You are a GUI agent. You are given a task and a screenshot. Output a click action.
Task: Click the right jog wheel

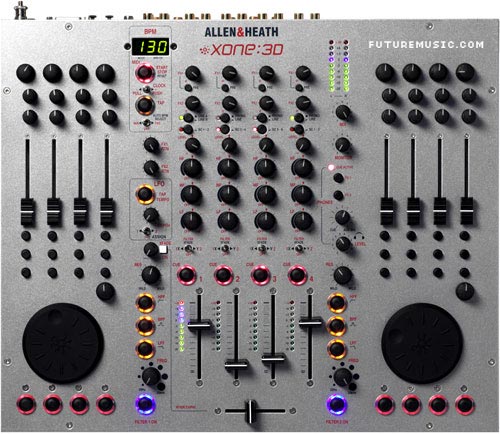[x=422, y=343]
